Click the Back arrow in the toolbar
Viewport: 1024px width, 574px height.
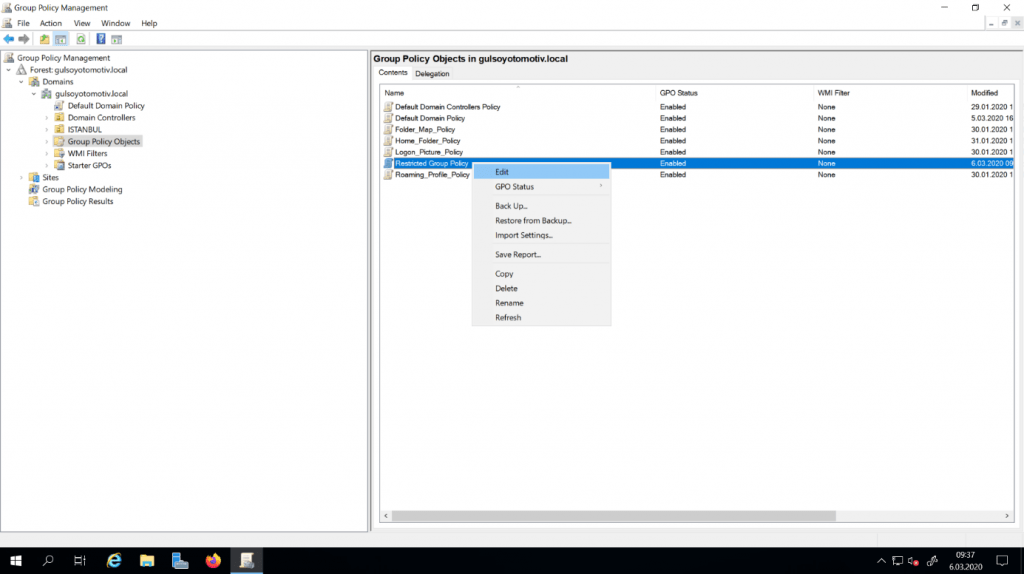pos(9,39)
